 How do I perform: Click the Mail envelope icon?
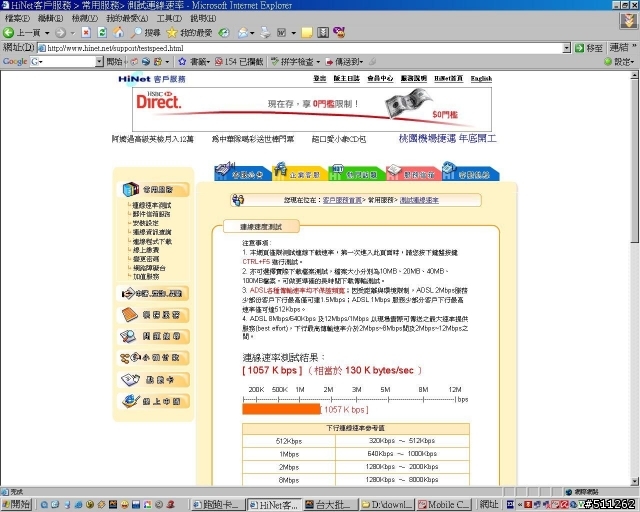pos(243,33)
